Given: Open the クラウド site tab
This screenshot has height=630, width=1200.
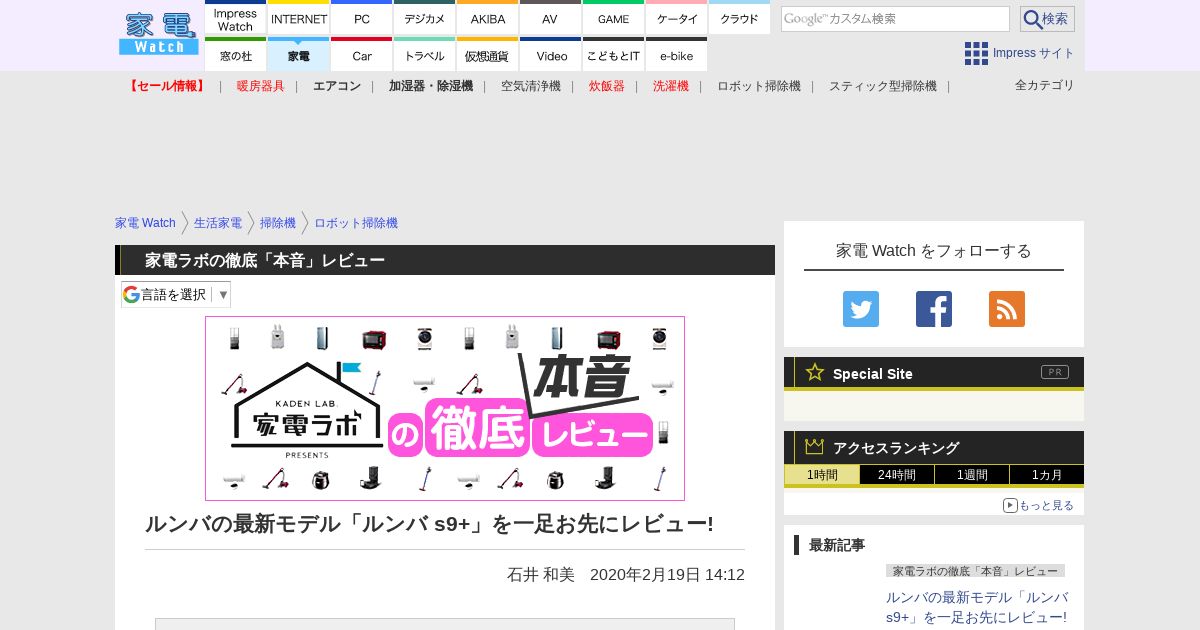Looking at the screenshot, I should tap(739, 19).
